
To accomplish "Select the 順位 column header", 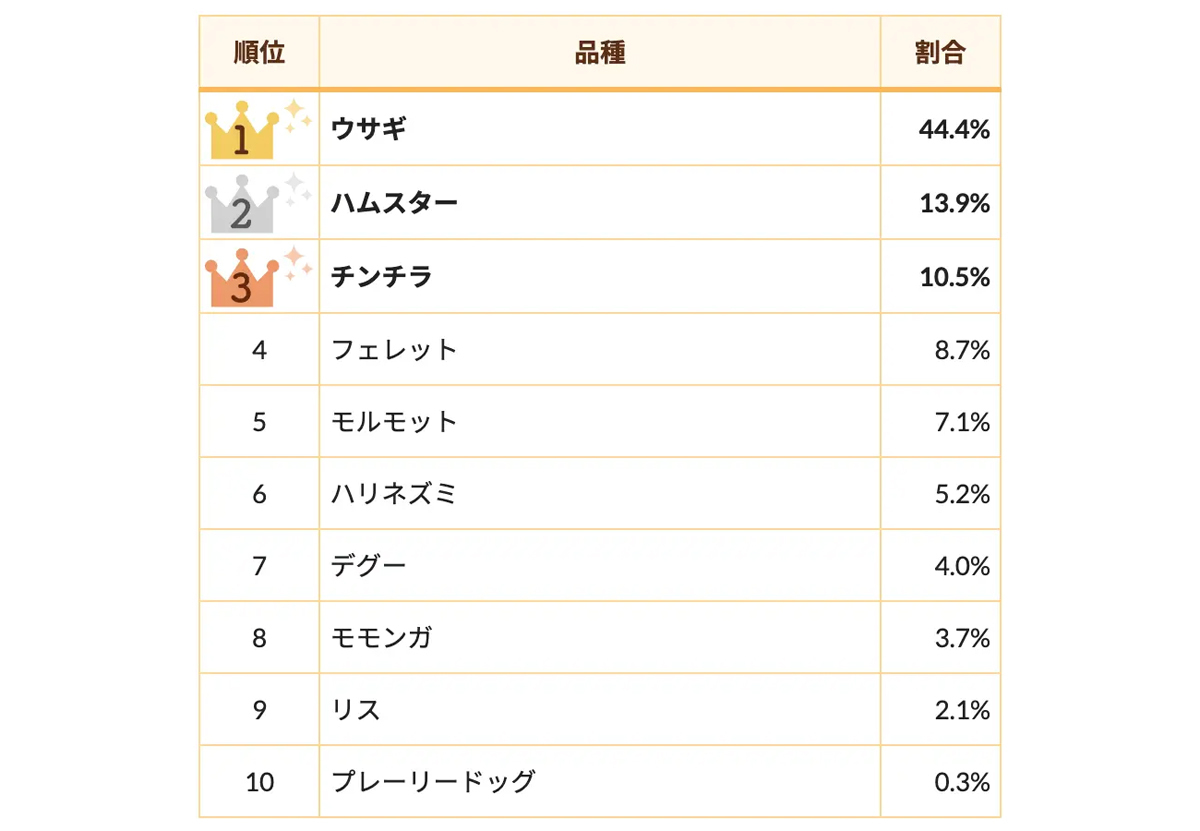I will tap(259, 53).
